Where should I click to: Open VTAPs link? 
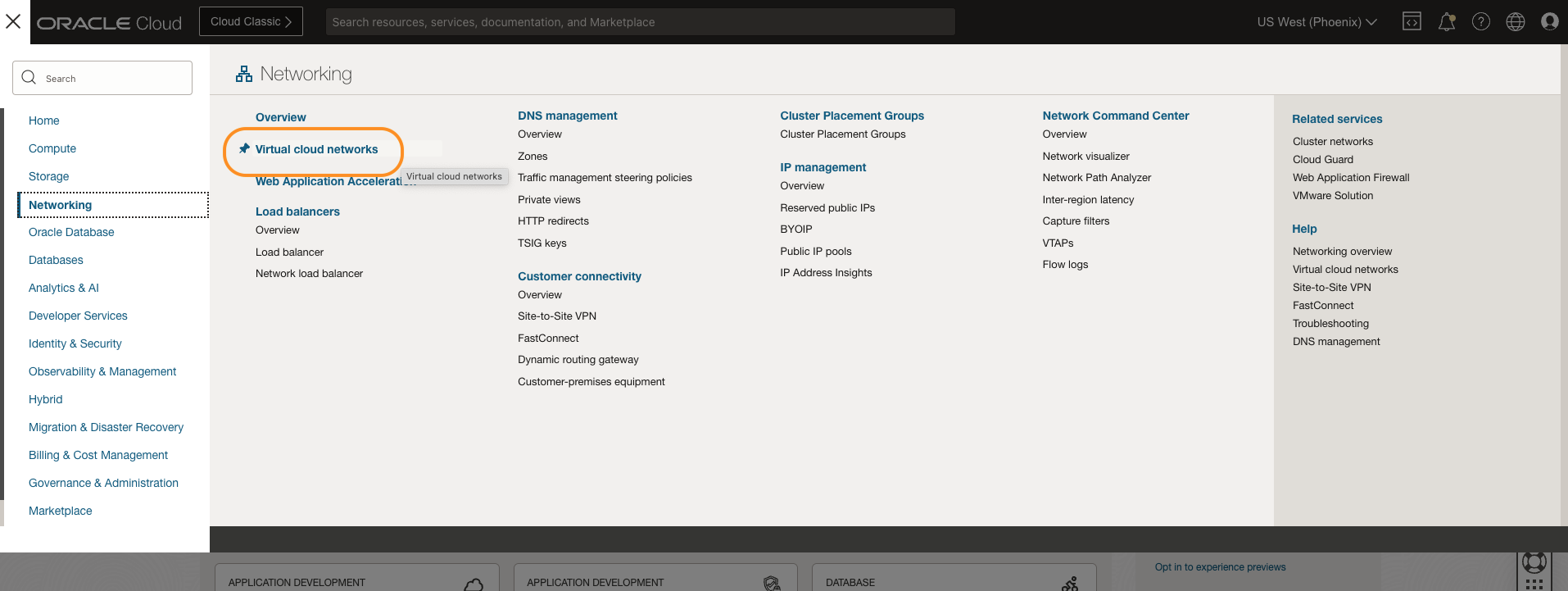[1058, 243]
